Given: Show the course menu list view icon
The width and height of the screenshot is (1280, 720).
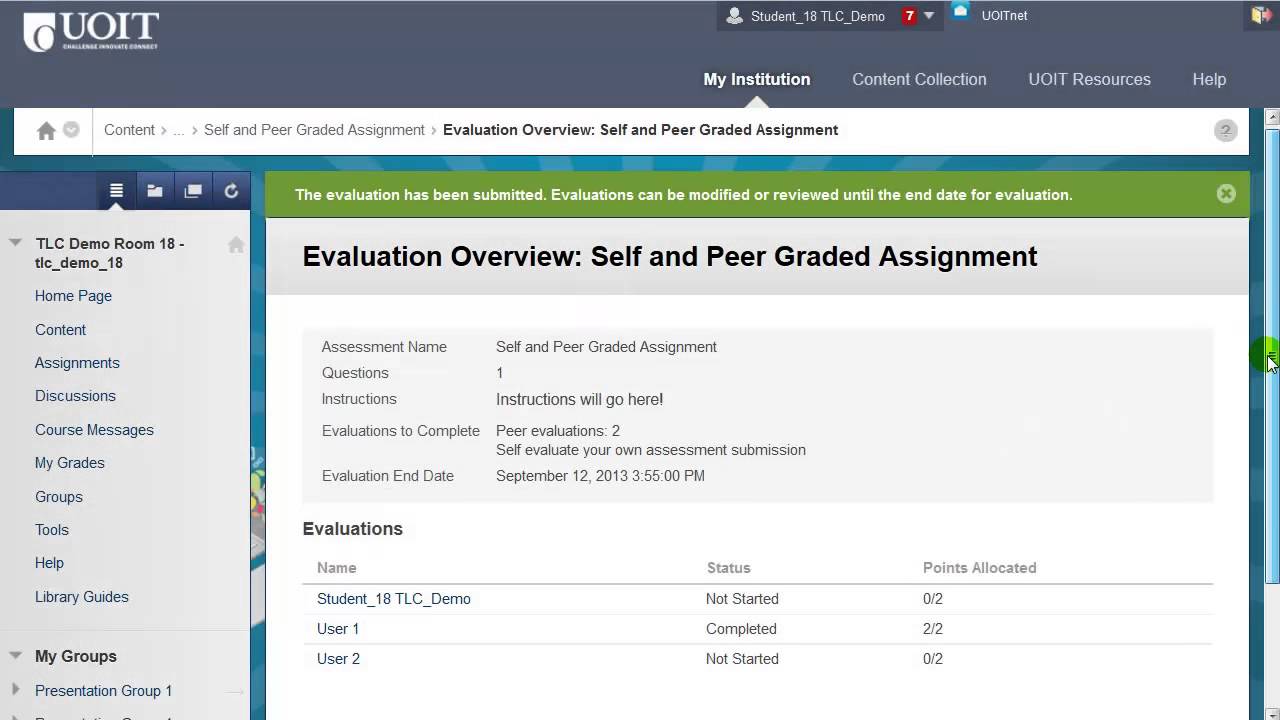Looking at the screenshot, I should pyautogui.click(x=116, y=191).
